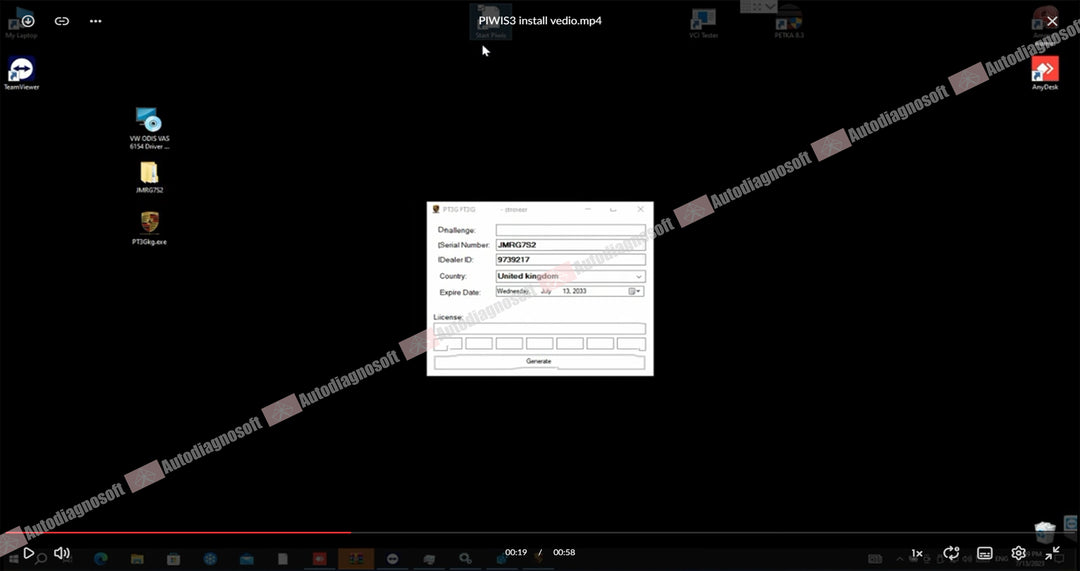This screenshot has width=1080, height=571.
Task: Click the Mail icon in the taskbar
Action: coord(247,559)
